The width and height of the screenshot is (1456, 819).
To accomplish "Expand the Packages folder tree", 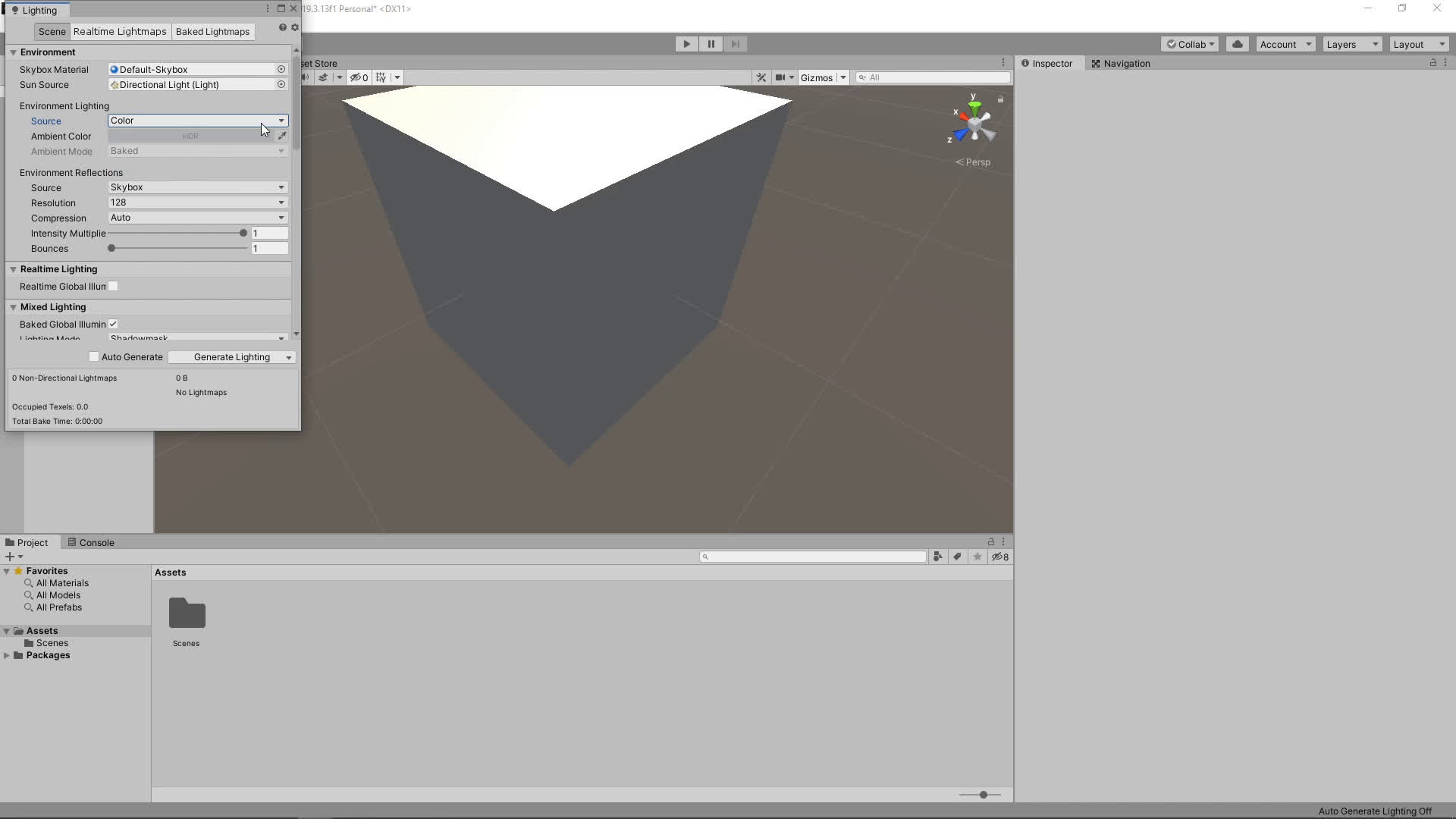I will point(7,655).
